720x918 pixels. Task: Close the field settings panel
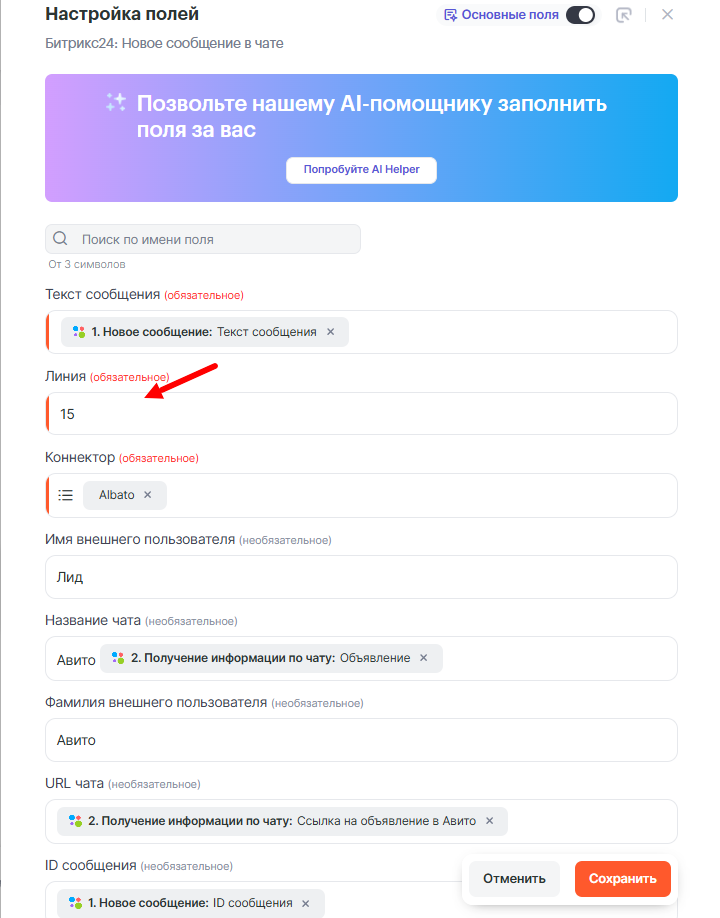click(668, 15)
